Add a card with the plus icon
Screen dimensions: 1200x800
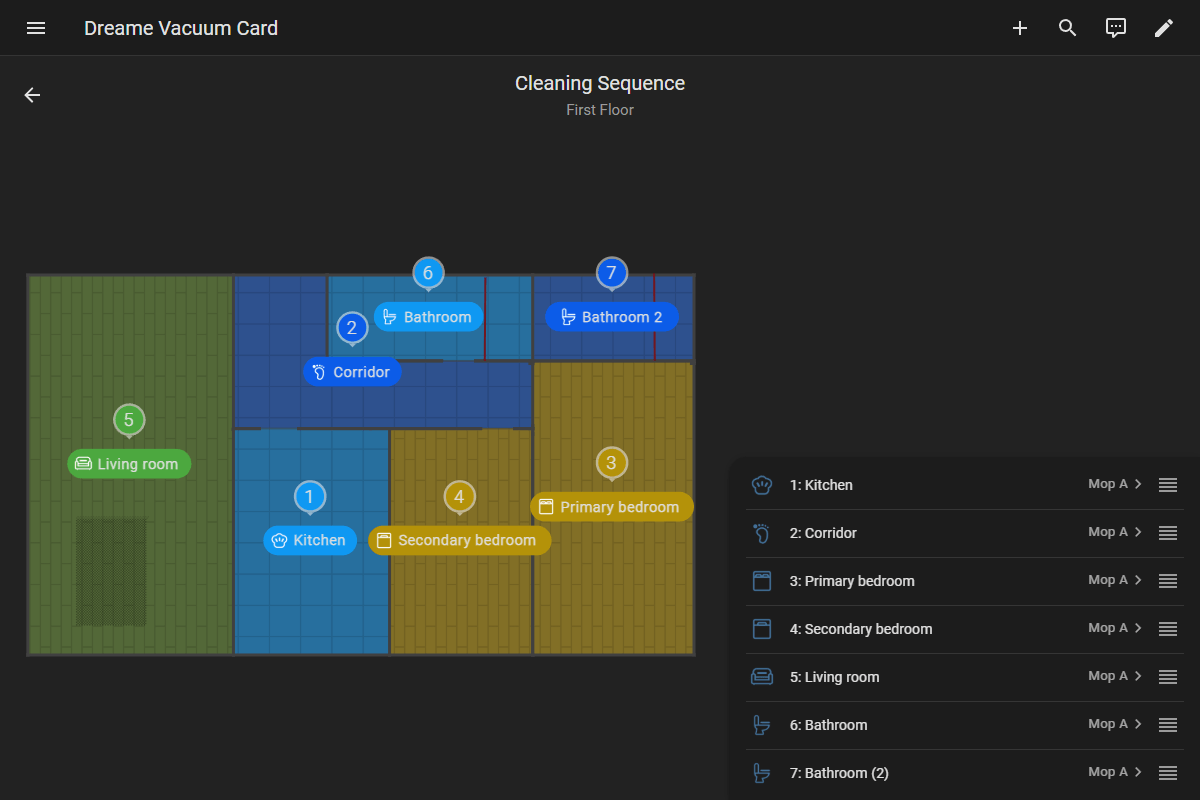click(1020, 28)
